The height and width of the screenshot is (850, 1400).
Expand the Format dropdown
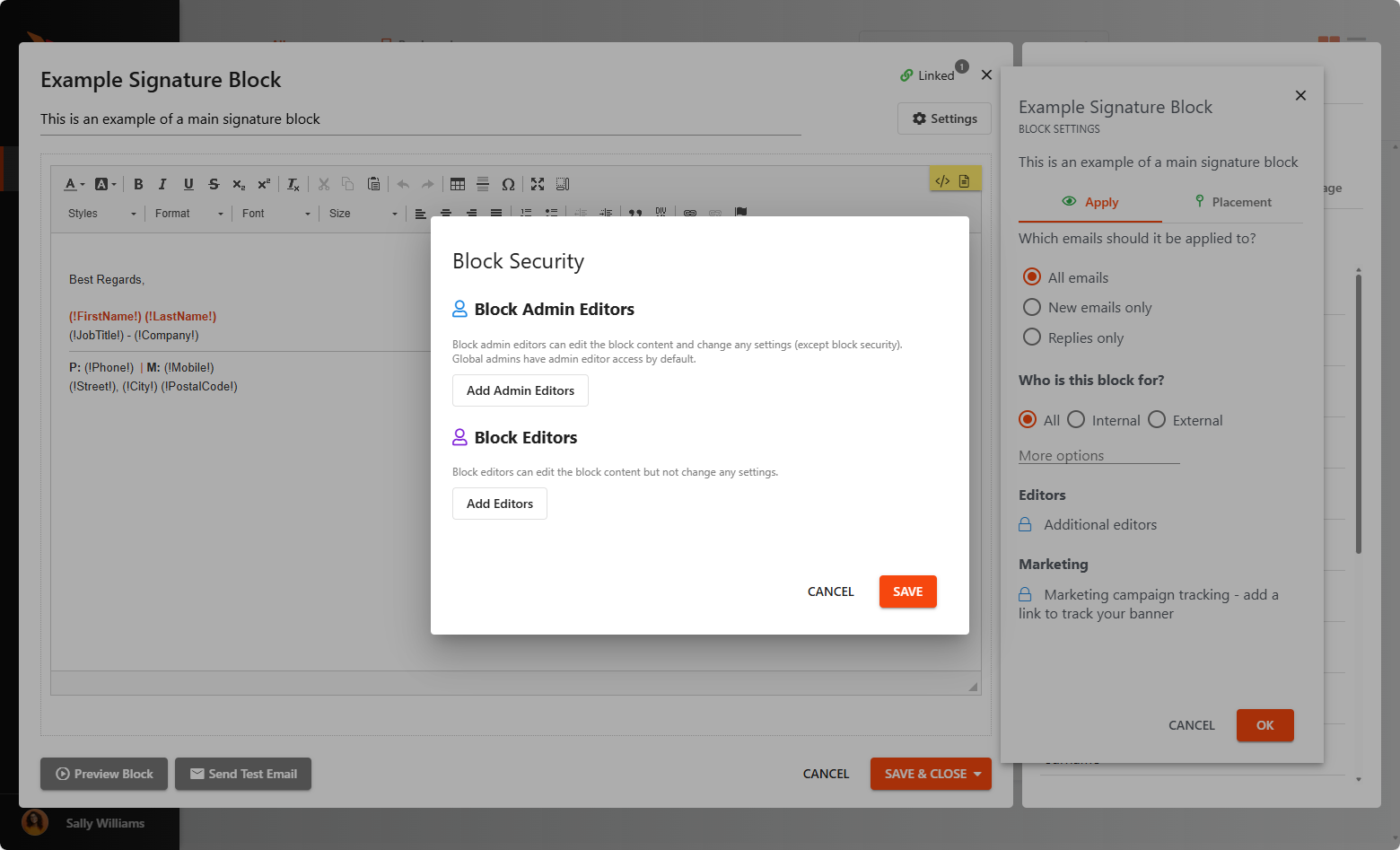[188, 214]
